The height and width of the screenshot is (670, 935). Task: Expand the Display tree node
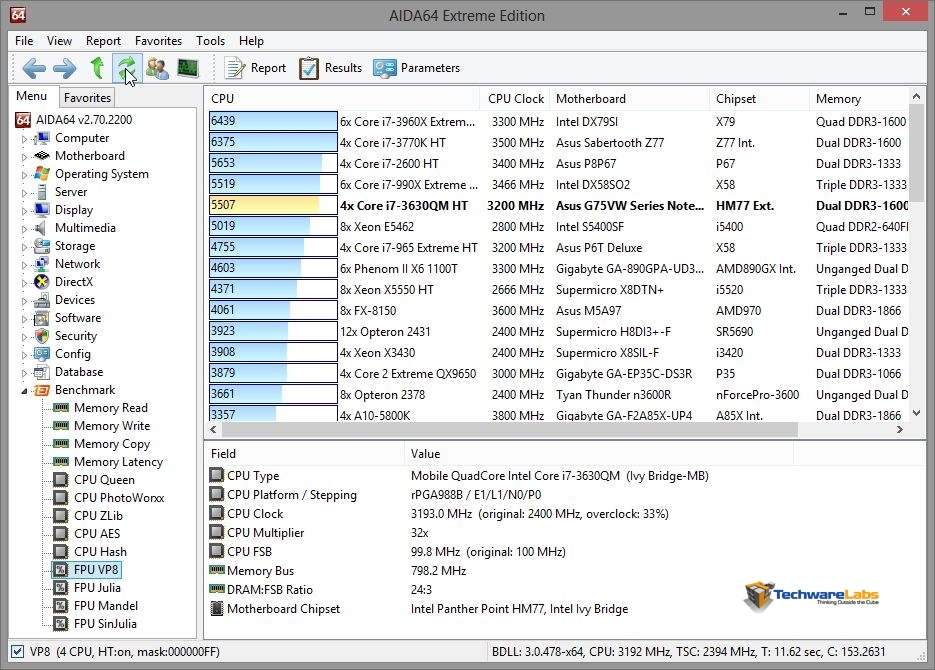[24, 210]
